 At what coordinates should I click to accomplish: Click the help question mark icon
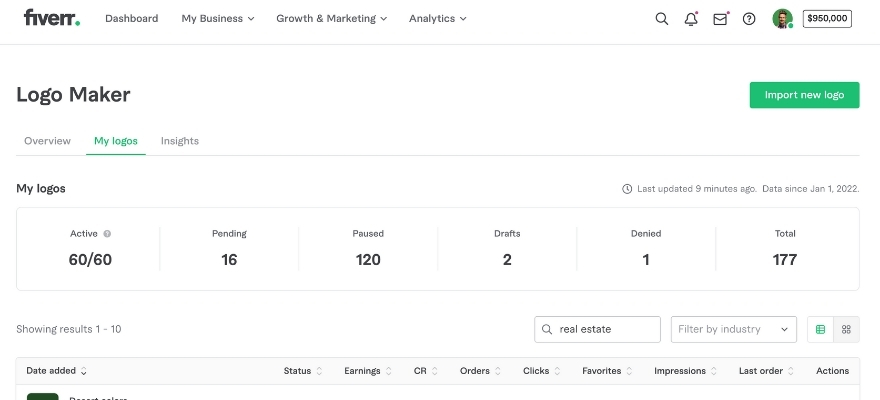click(749, 19)
